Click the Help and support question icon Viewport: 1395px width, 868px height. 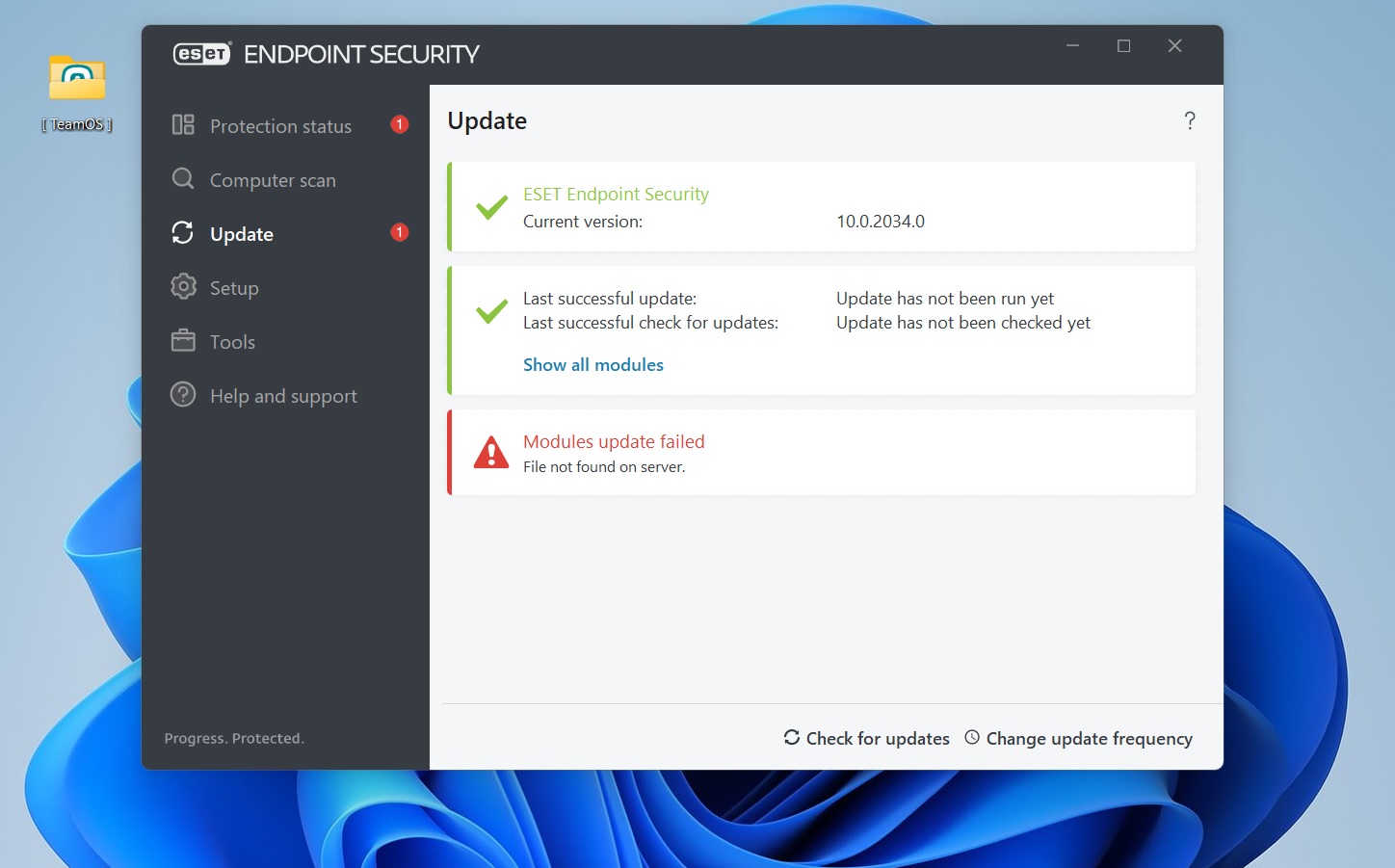tap(183, 395)
